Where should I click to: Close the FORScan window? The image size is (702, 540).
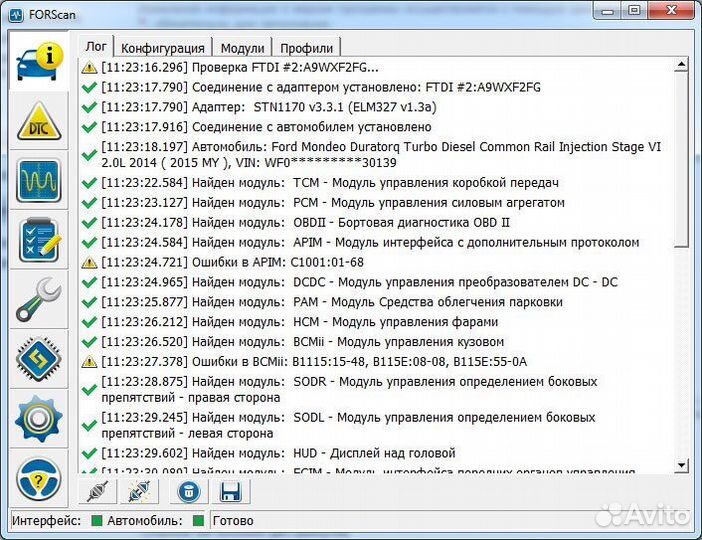(x=672, y=10)
